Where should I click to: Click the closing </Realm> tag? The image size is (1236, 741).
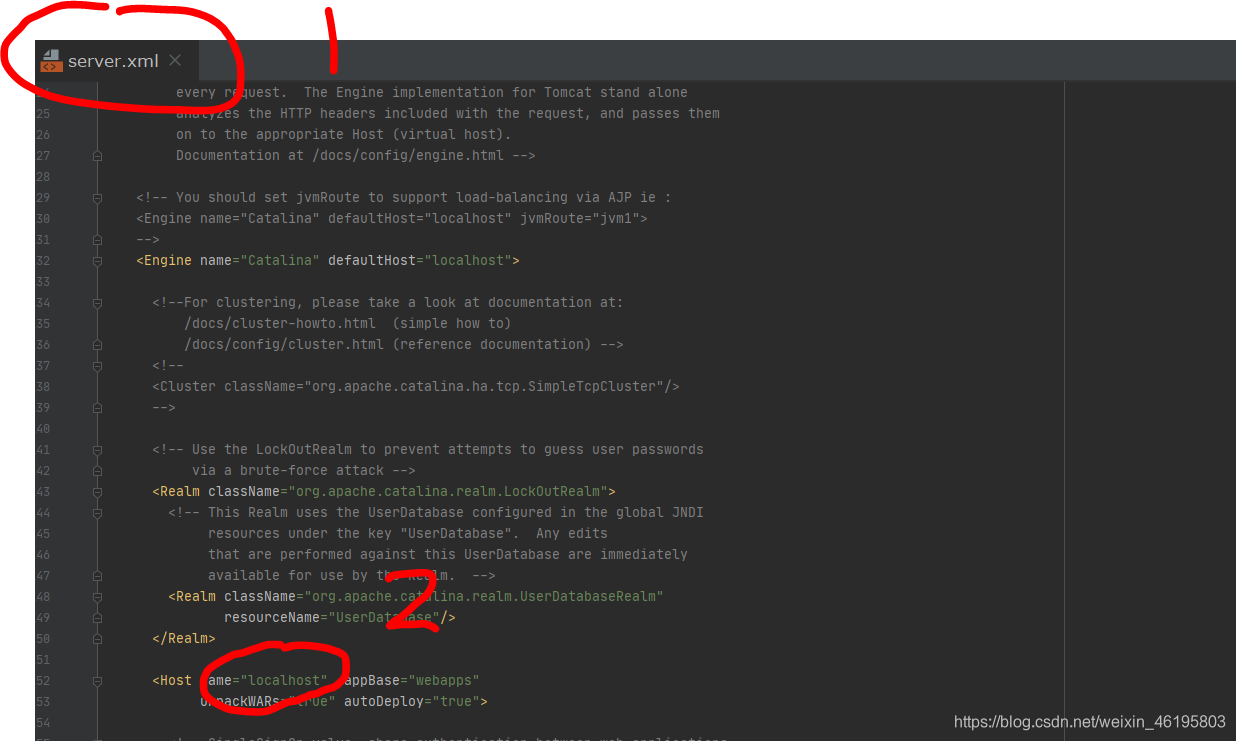(184, 638)
